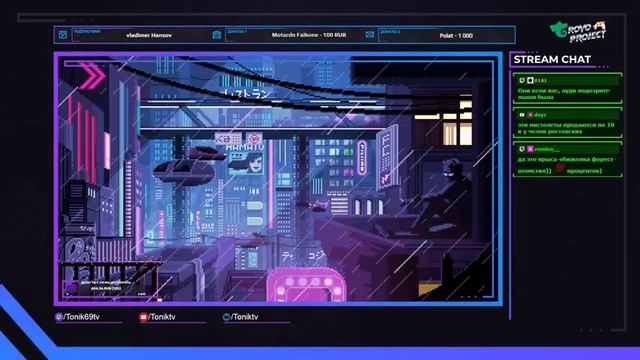Image resolution: width=640 pixels, height=360 pixels.
Task: Click the blue social icon beside last /Toniktv
Action: [x=226, y=317]
